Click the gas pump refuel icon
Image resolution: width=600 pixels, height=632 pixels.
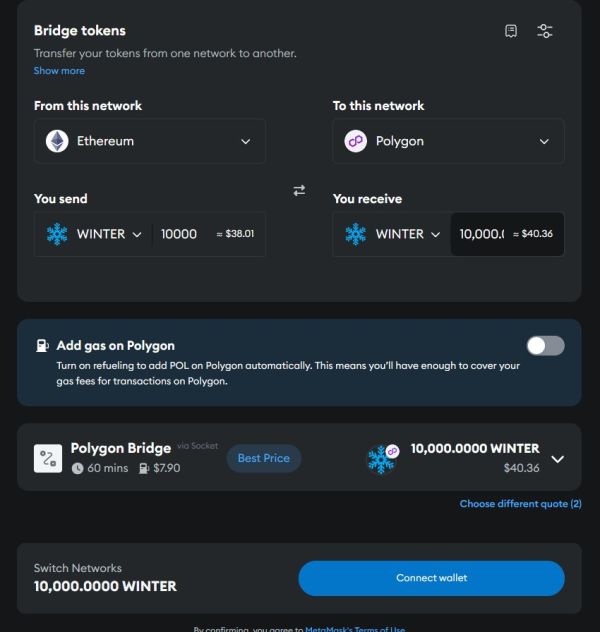point(42,346)
